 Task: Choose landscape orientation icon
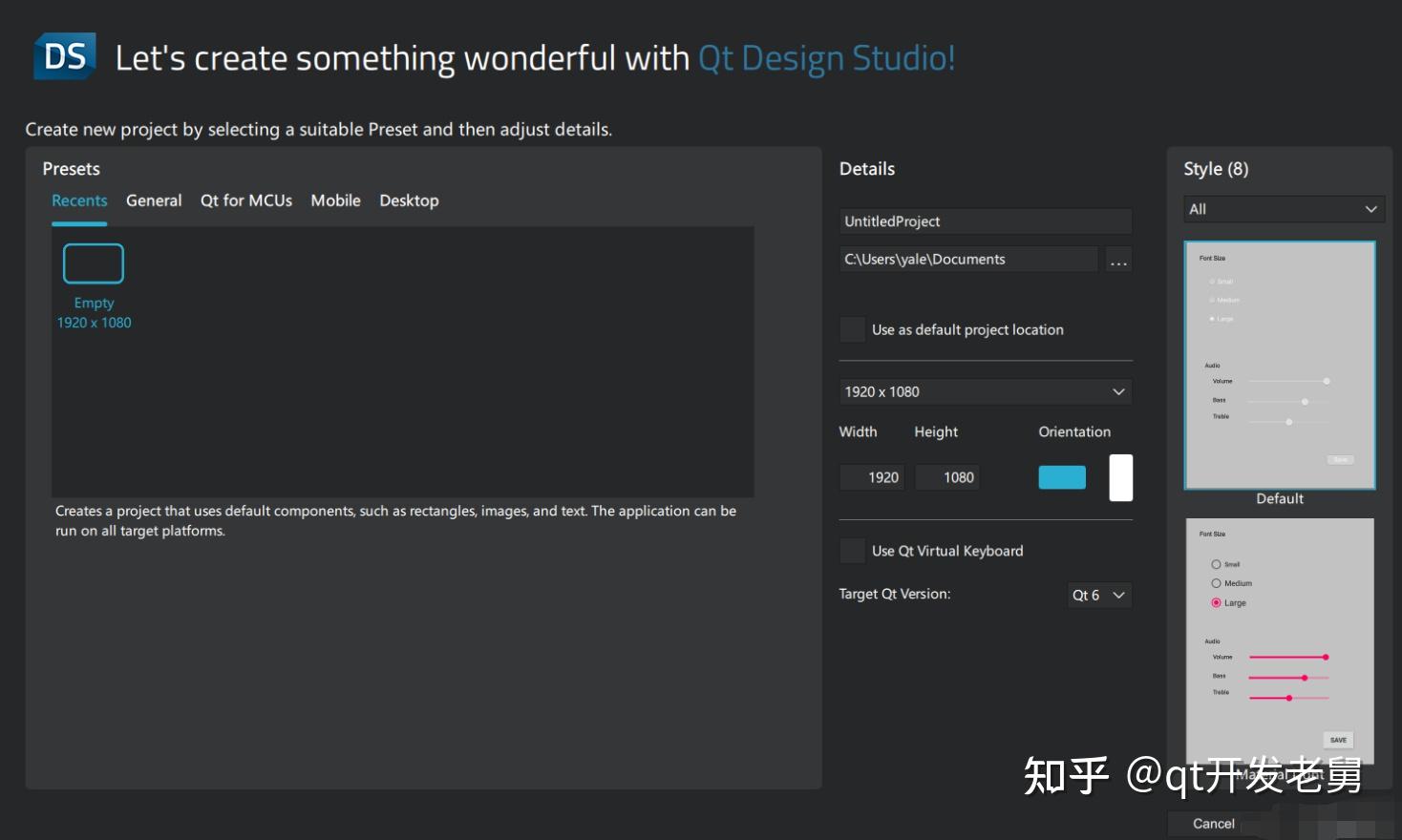[1062, 477]
